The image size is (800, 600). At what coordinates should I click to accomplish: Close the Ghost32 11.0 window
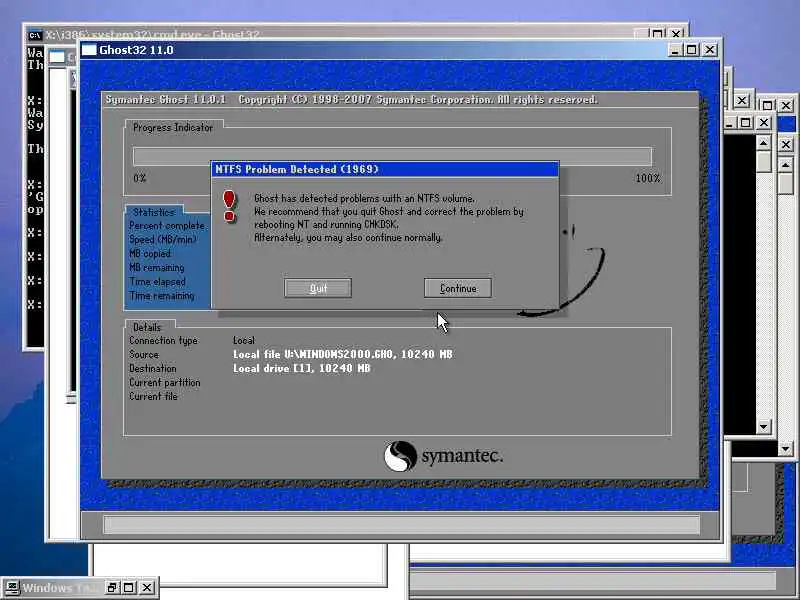[x=710, y=50]
